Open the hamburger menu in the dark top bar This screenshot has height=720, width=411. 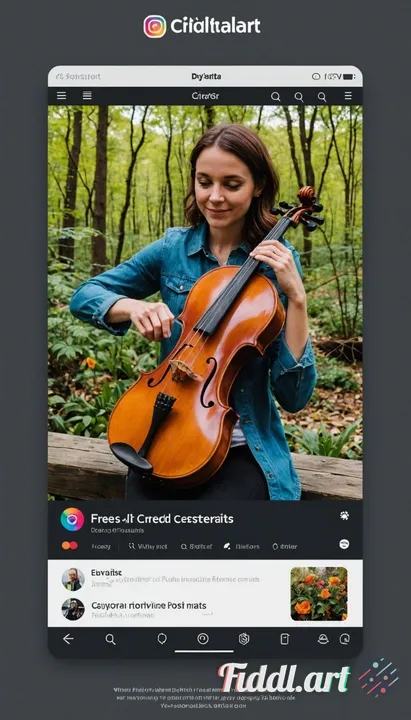62,96
